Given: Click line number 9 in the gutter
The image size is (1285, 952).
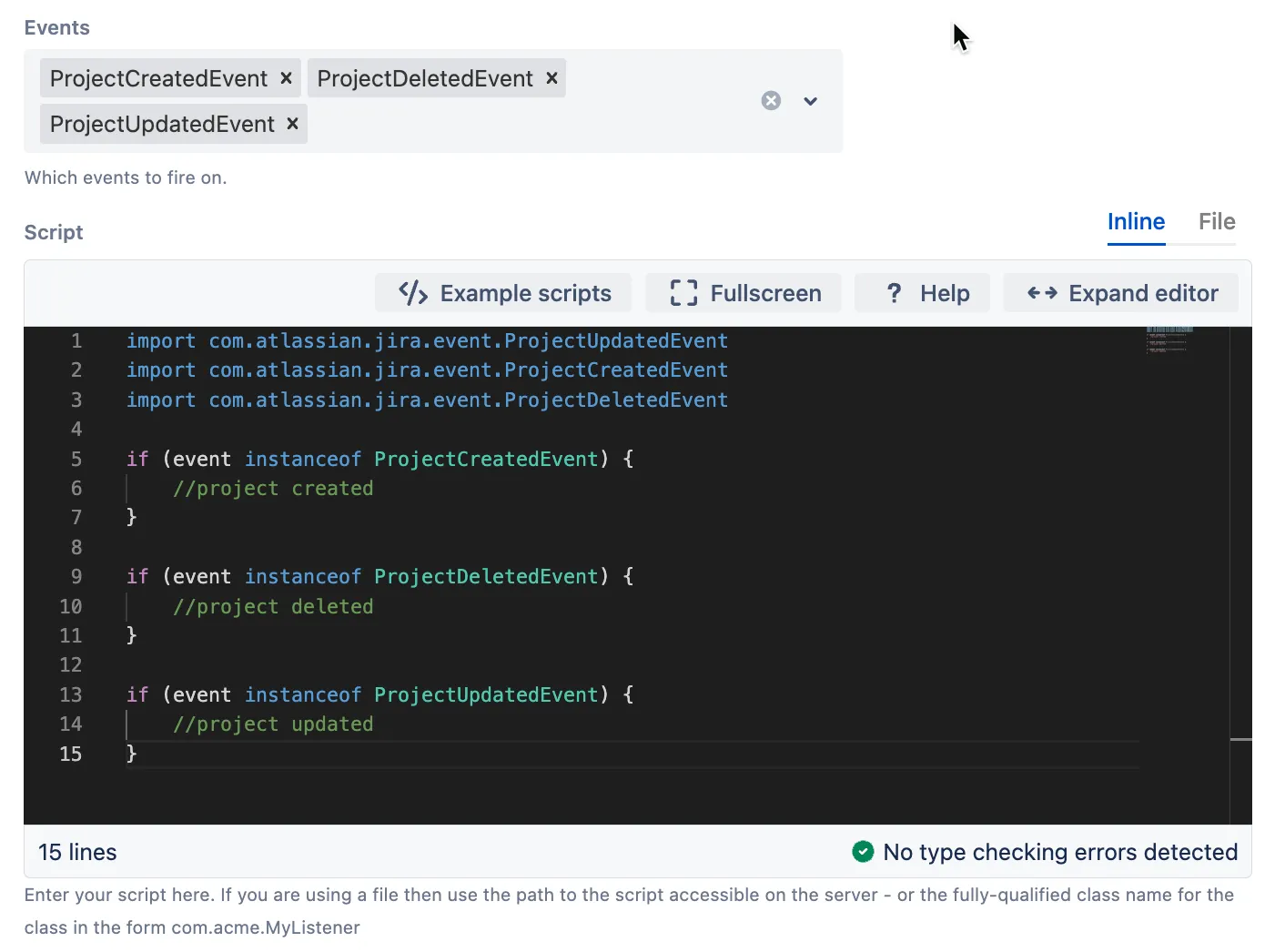Looking at the screenshot, I should click(76, 577).
